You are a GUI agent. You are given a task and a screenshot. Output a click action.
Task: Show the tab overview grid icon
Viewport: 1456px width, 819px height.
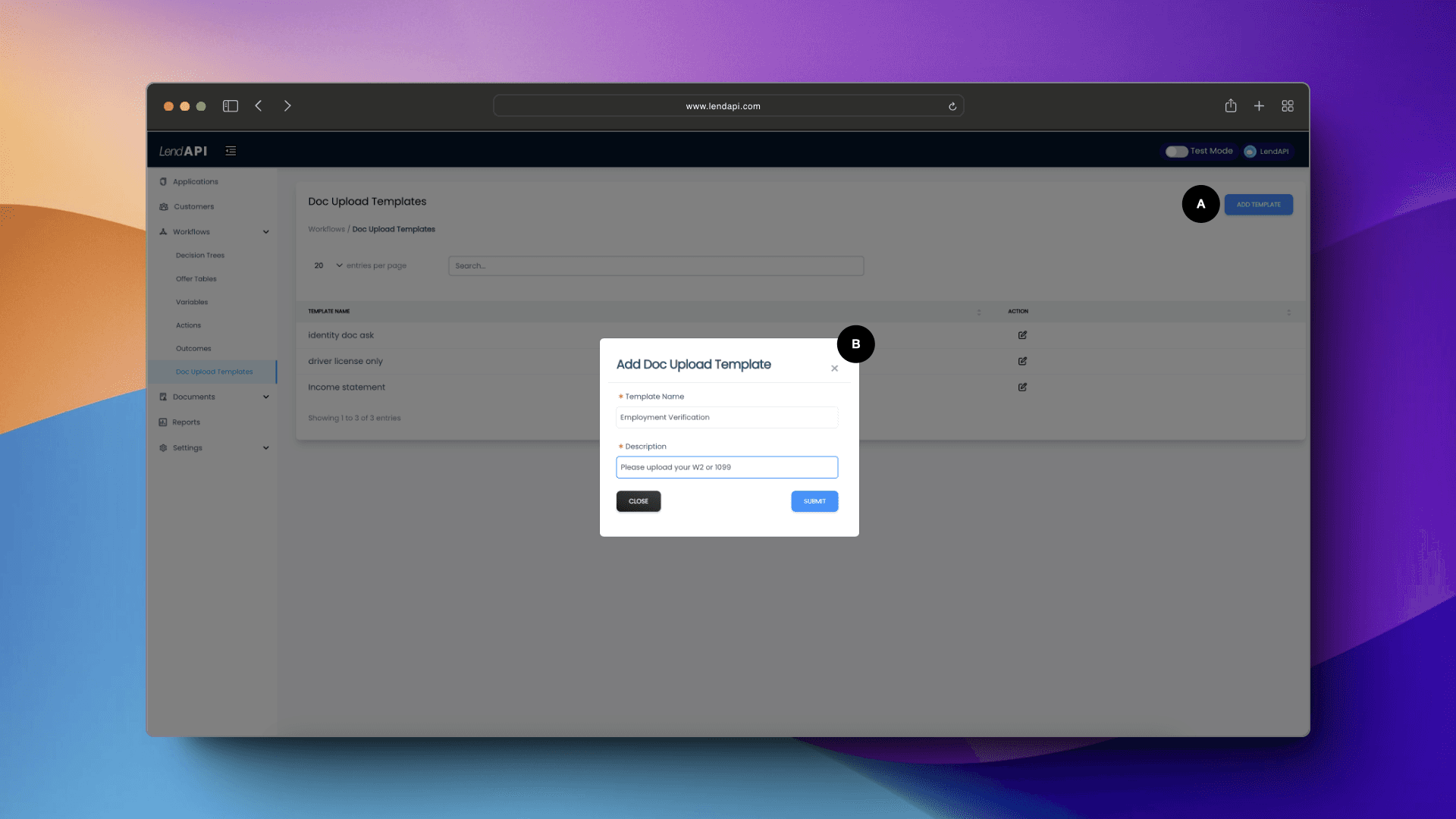click(x=1288, y=106)
